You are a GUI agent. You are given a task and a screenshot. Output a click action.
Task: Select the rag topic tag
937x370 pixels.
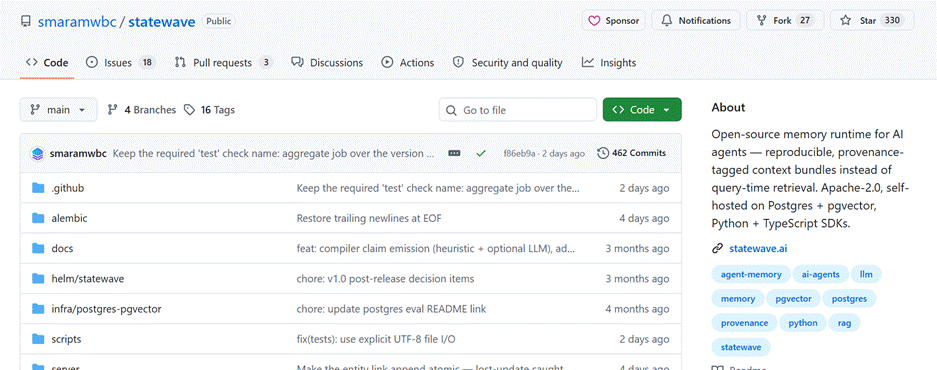pos(844,323)
